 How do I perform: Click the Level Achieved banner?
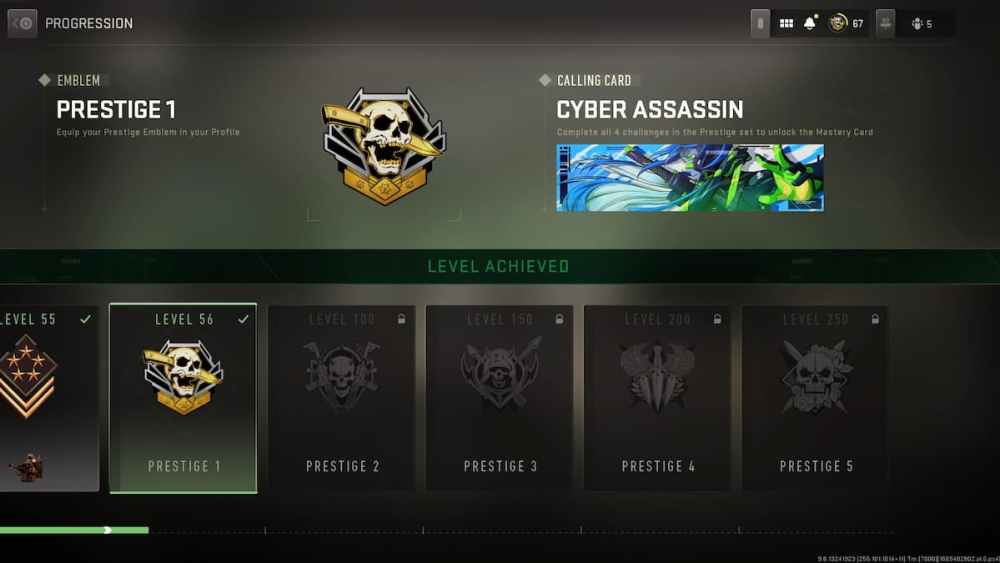[x=500, y=266]
